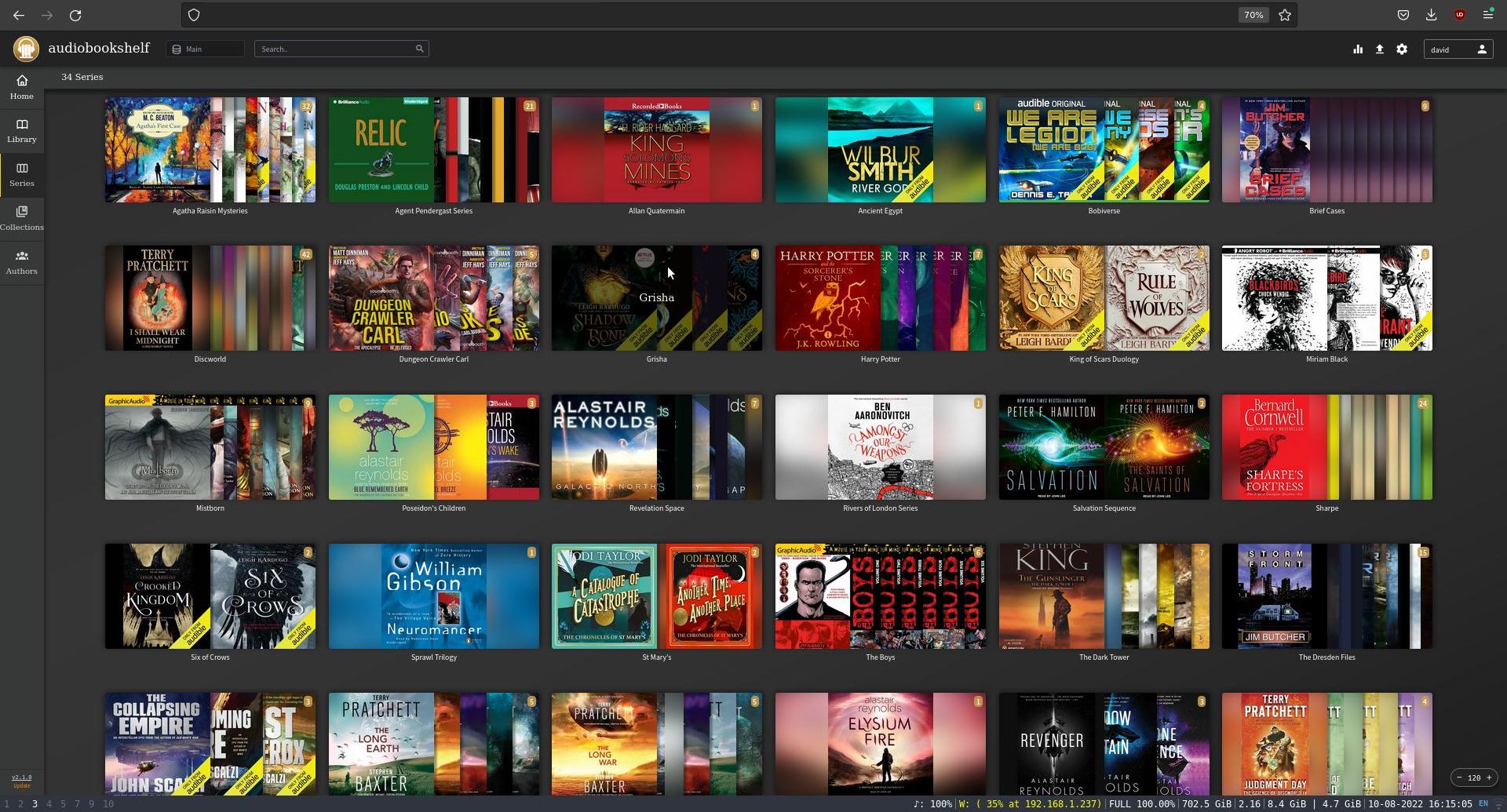Switch to the Series section in the sidebar
The width and height of the screenshot is (1507, 812).
pos(21,173)
